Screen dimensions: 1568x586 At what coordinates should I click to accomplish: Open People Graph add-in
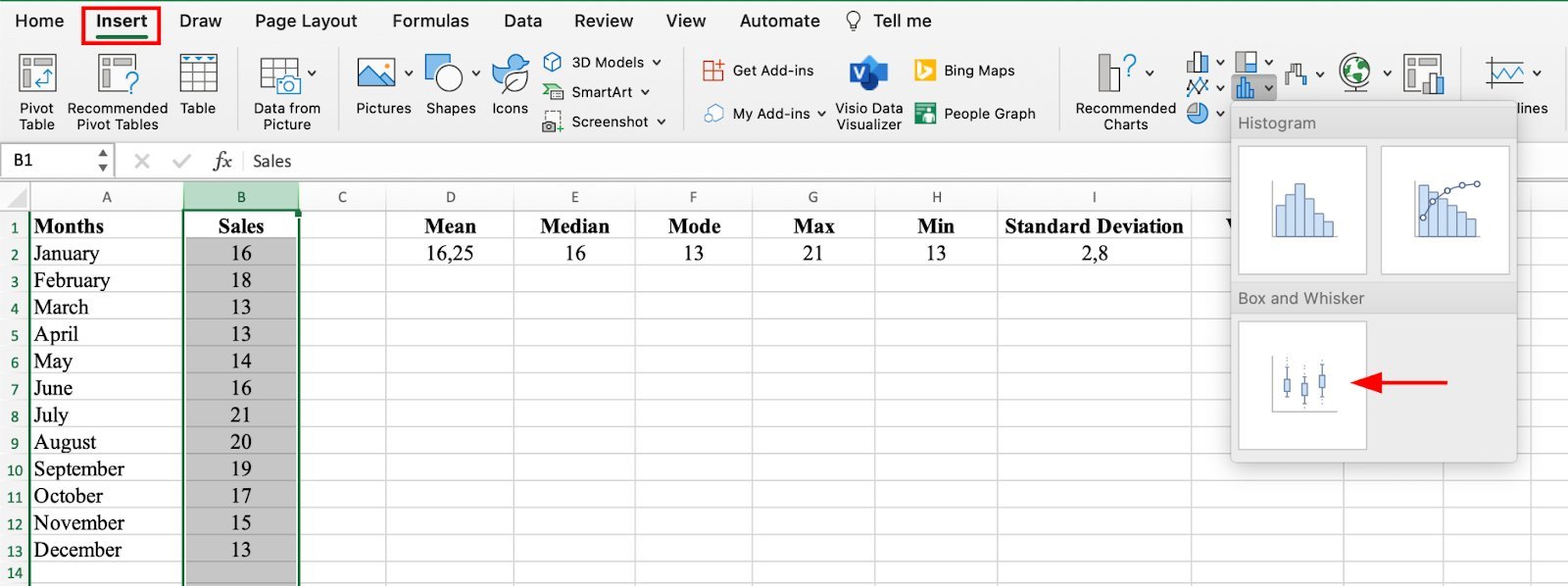[975, 114]
